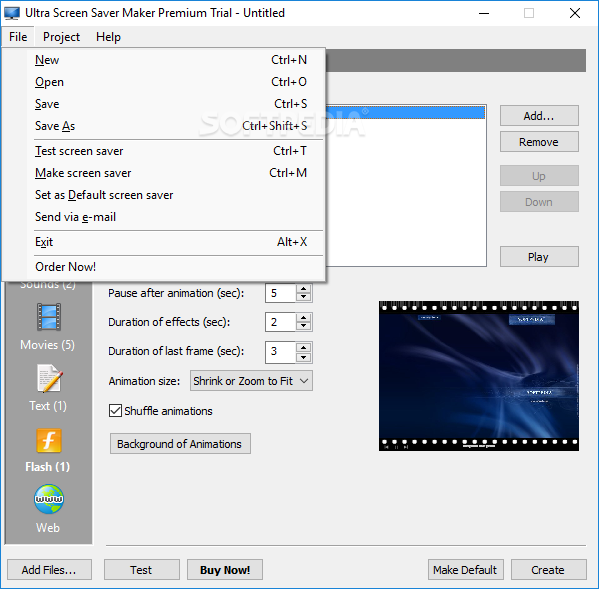Click the Create button
This screenshot has height=589, width=599.
[549, 570]
